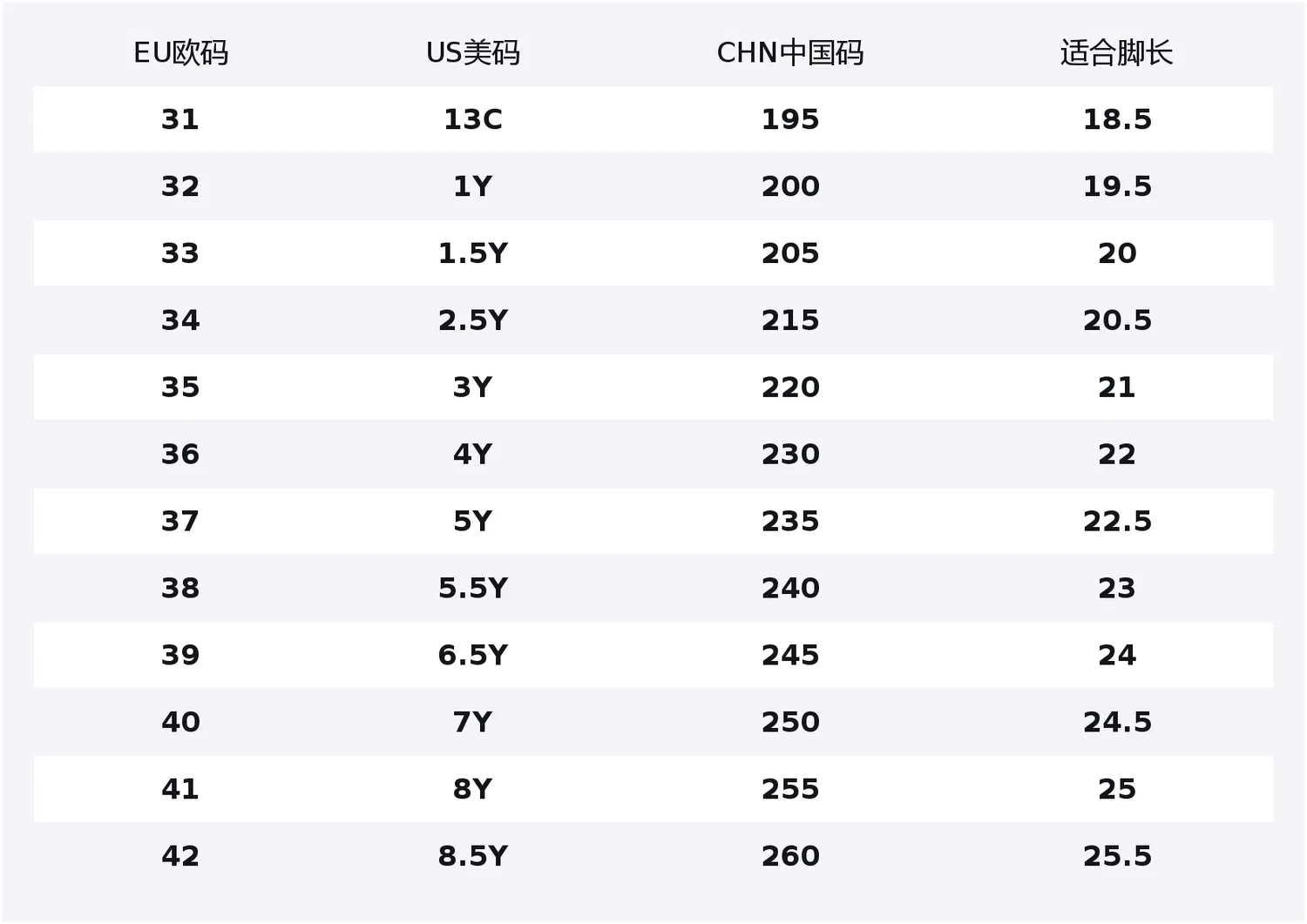Click the 适合脚长 column header
Screen dimensions: 1307x924
1116,53
